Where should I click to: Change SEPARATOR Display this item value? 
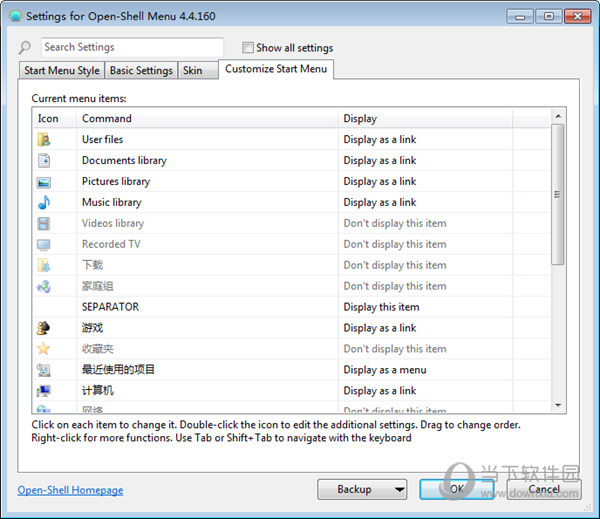pyautogui.click(x=381, y=307)
